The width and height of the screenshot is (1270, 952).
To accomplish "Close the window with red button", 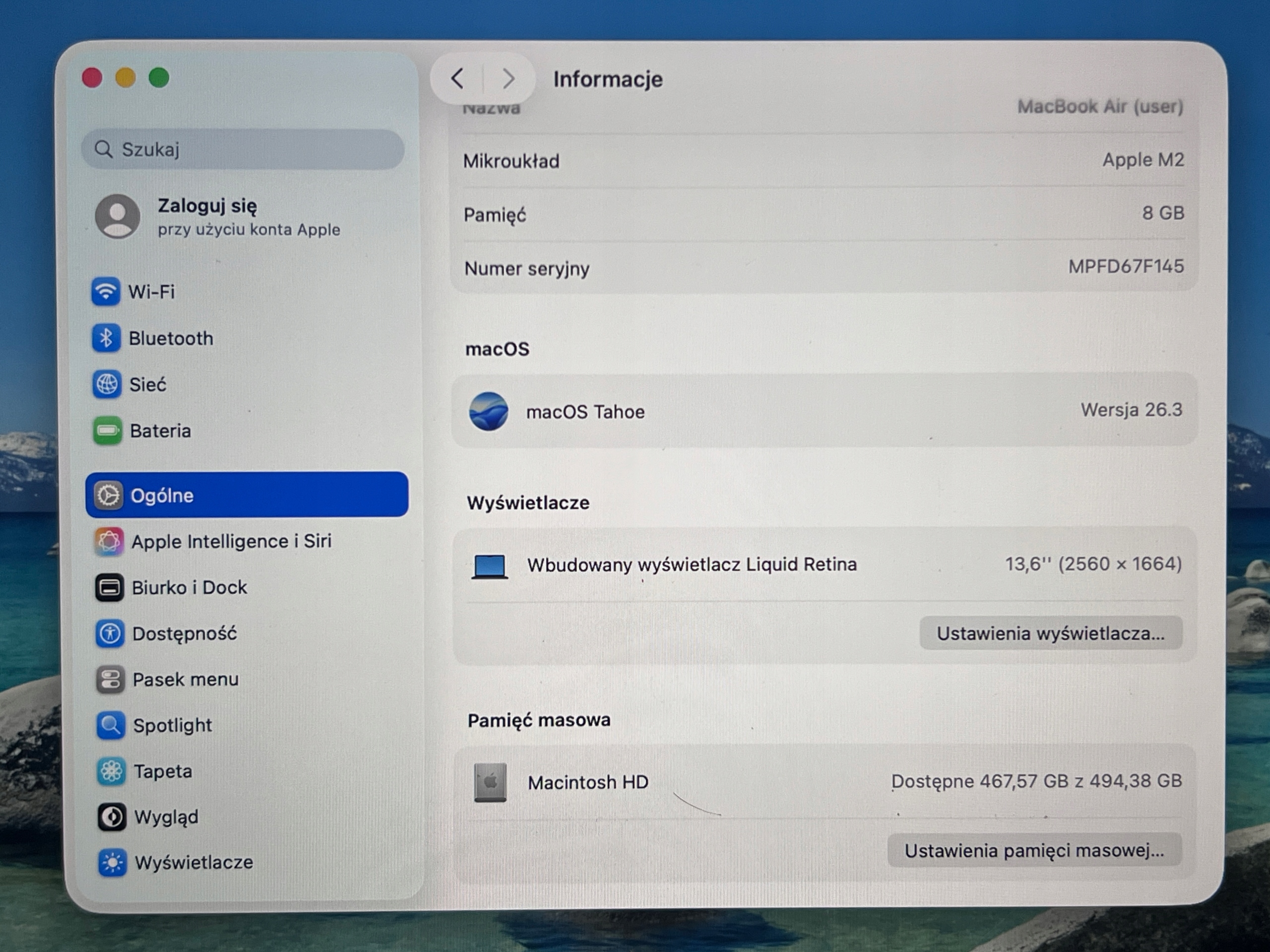I will [92, 77].
